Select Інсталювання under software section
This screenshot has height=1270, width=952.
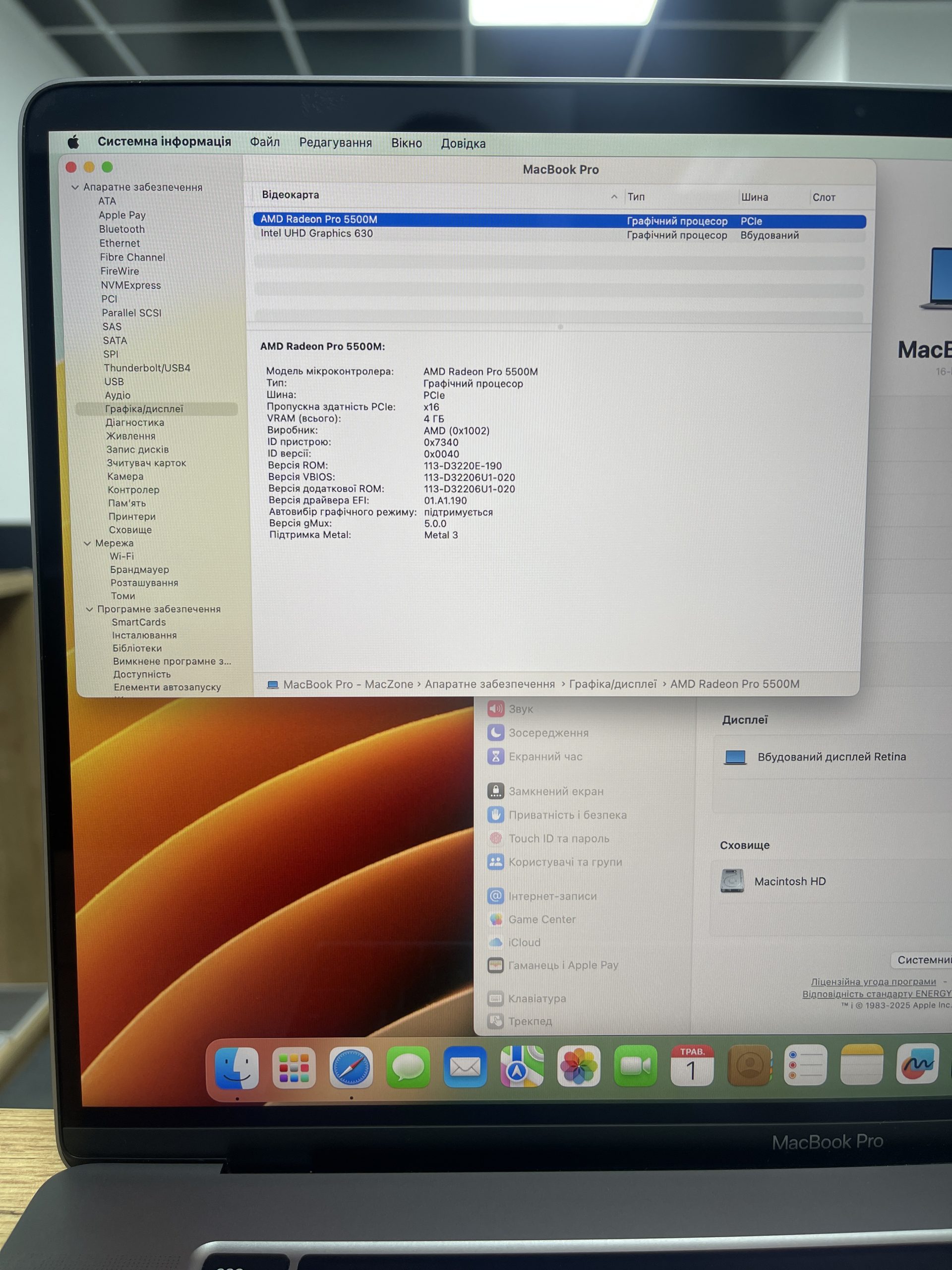[144, 635]
